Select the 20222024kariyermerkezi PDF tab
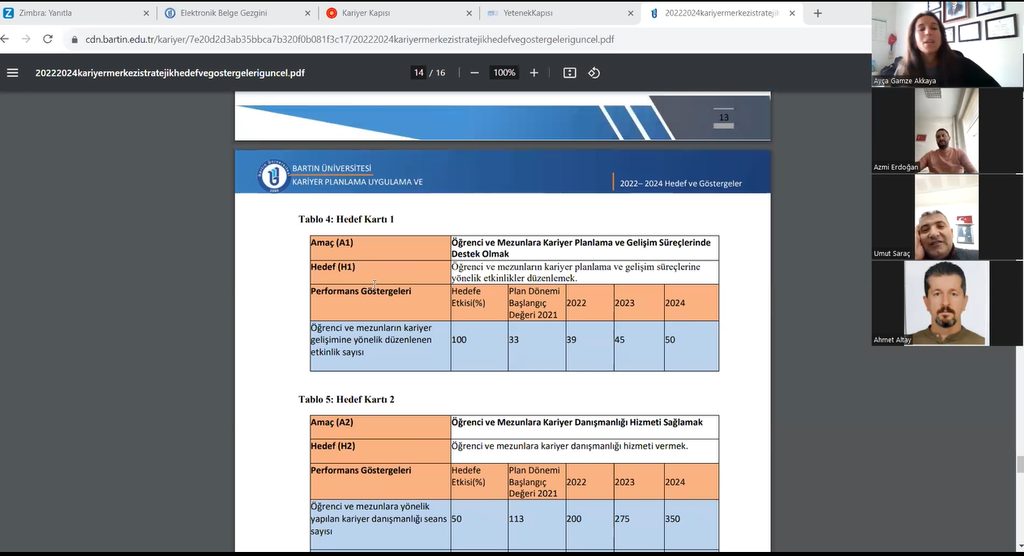This screenshot has width=1024, height=556. click(722, 13)
